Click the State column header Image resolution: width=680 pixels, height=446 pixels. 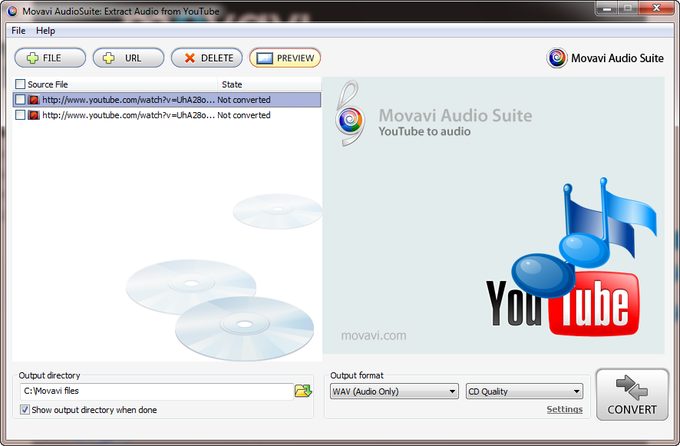coord(269,84)
